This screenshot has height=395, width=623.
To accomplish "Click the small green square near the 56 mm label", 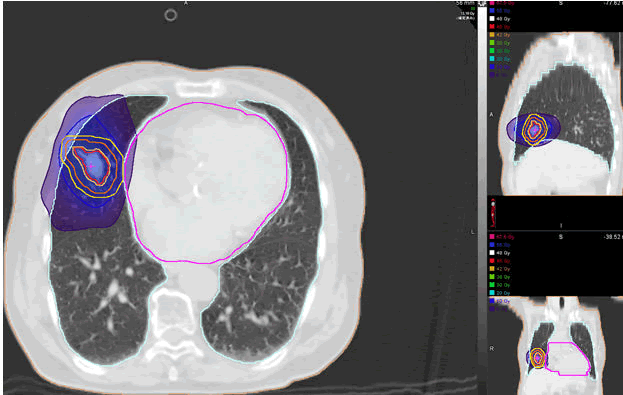I will pyautogui.click(x=473, y=8).
